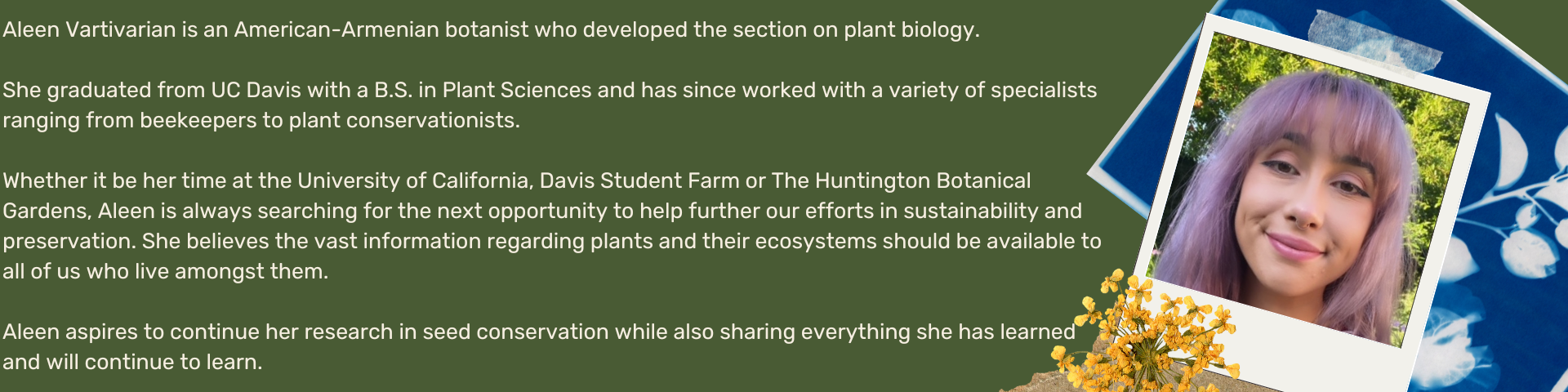Viewport: 1568px width, 392px height.
Task: Click the line 'ranging from beekeepers to plant conservationists.'
Action: (261, 121)
